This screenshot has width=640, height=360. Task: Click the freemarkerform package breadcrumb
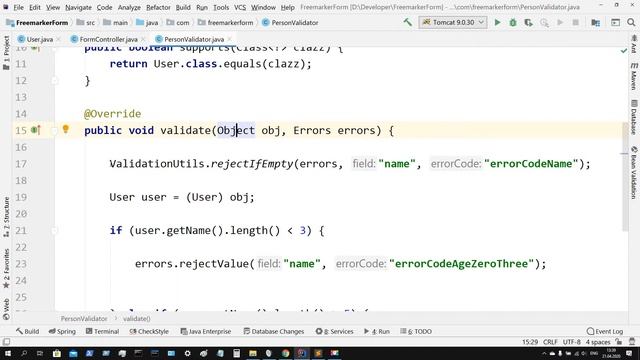tap(225, 23)
